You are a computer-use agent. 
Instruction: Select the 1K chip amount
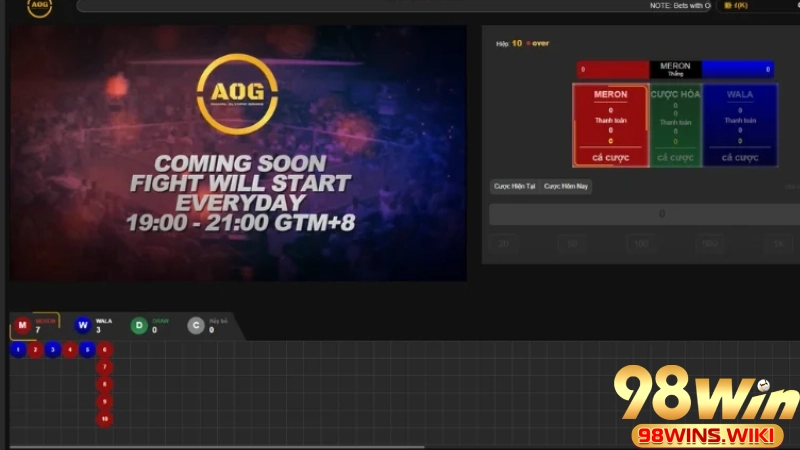(779, 244)
